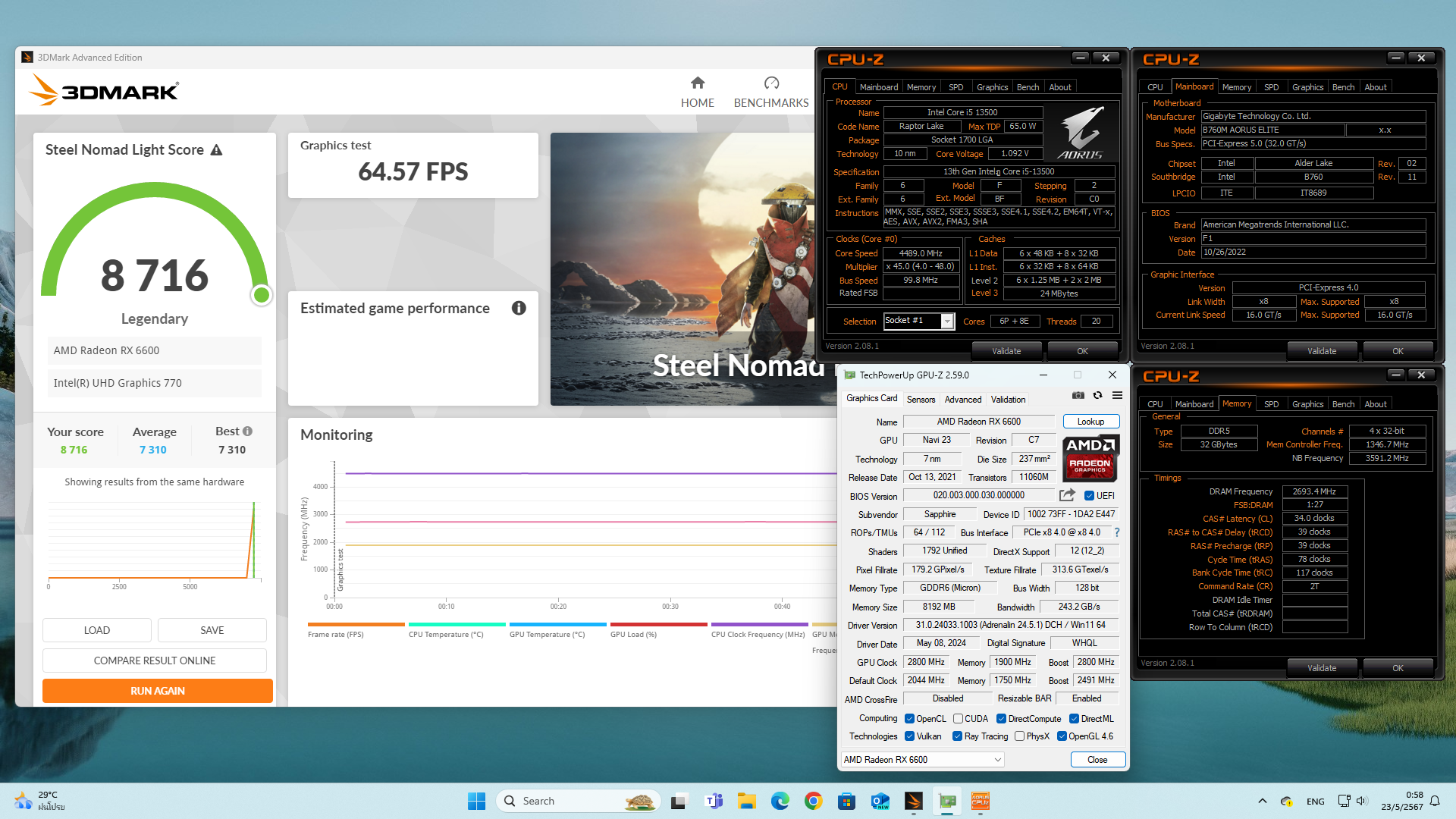1456x819 pixels.
Task: Take a GPU-Z screenshot with the camera icon
Action: point(1078,395)
